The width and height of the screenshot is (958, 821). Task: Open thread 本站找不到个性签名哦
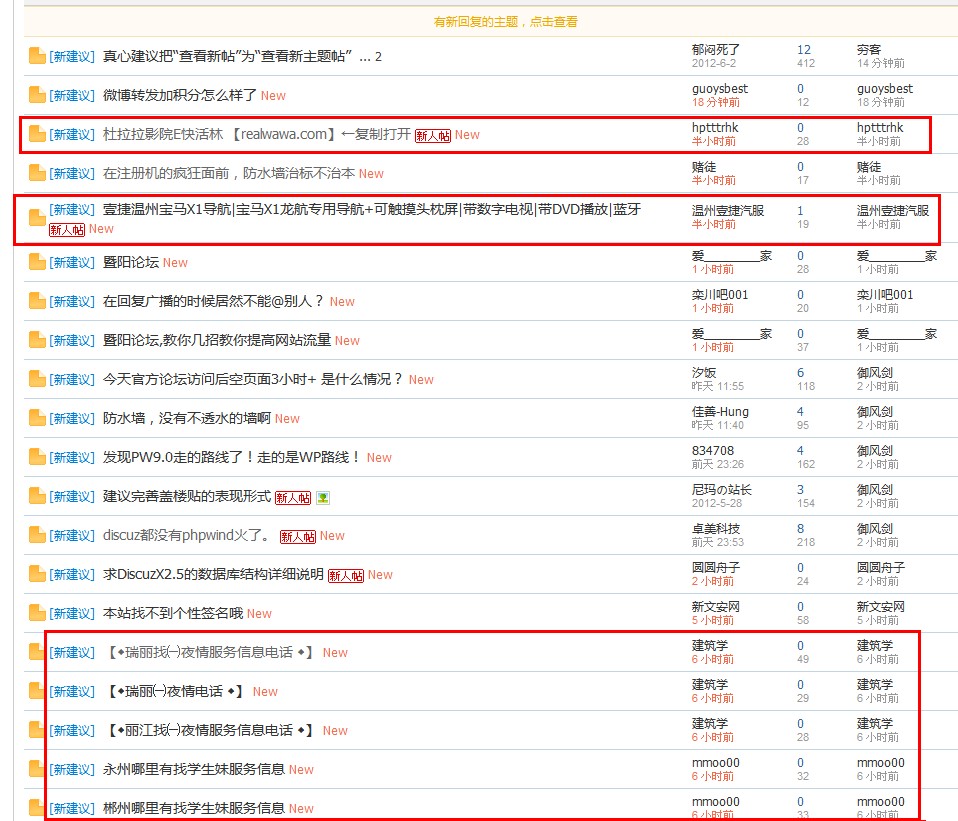pyautogui.click(x=173, y=613)
